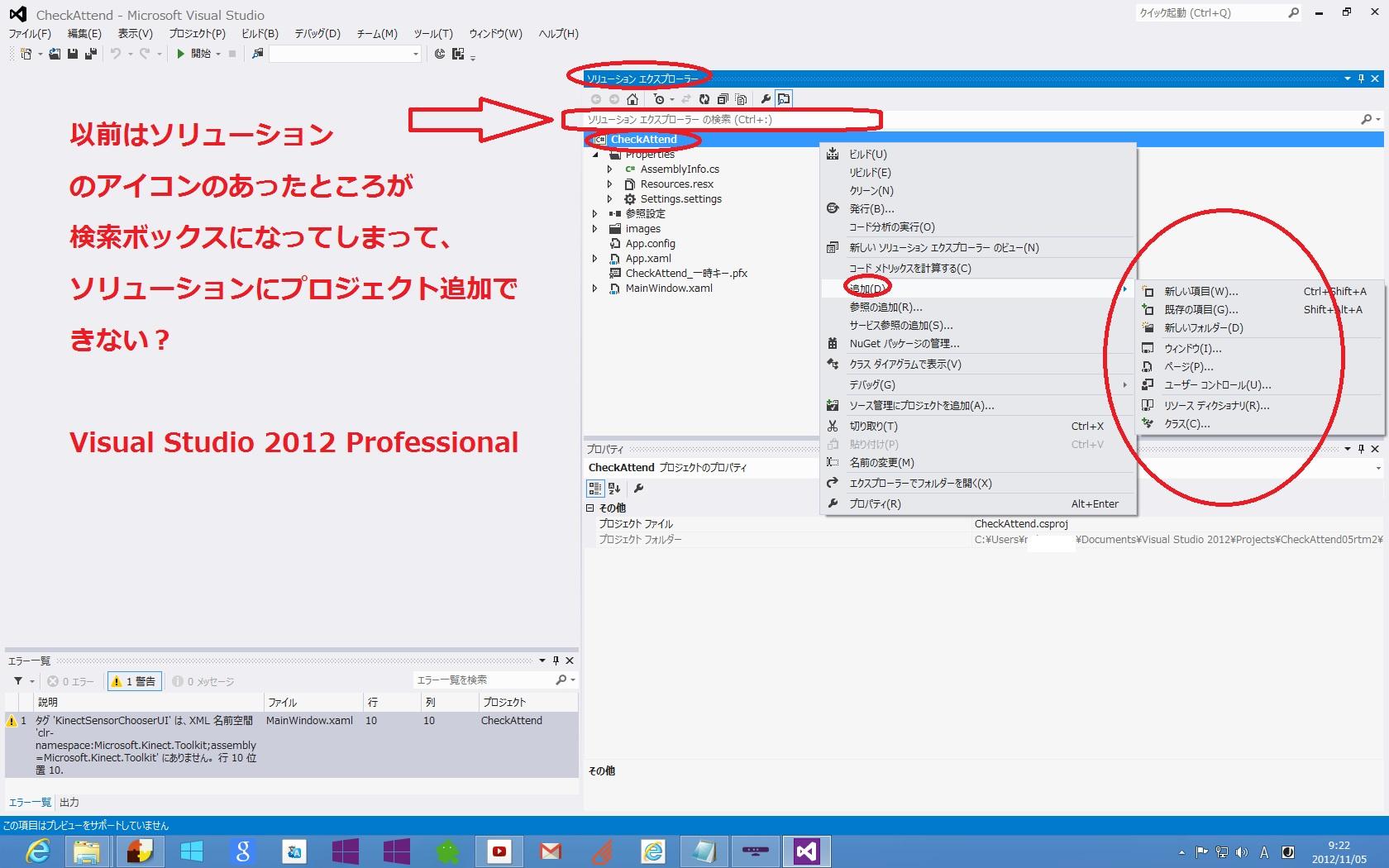Click the Collapse All icon in Solution Explorer
The width and height of the screenshot is (1389, 868).
pyautogui.click(x=723, y=99)
